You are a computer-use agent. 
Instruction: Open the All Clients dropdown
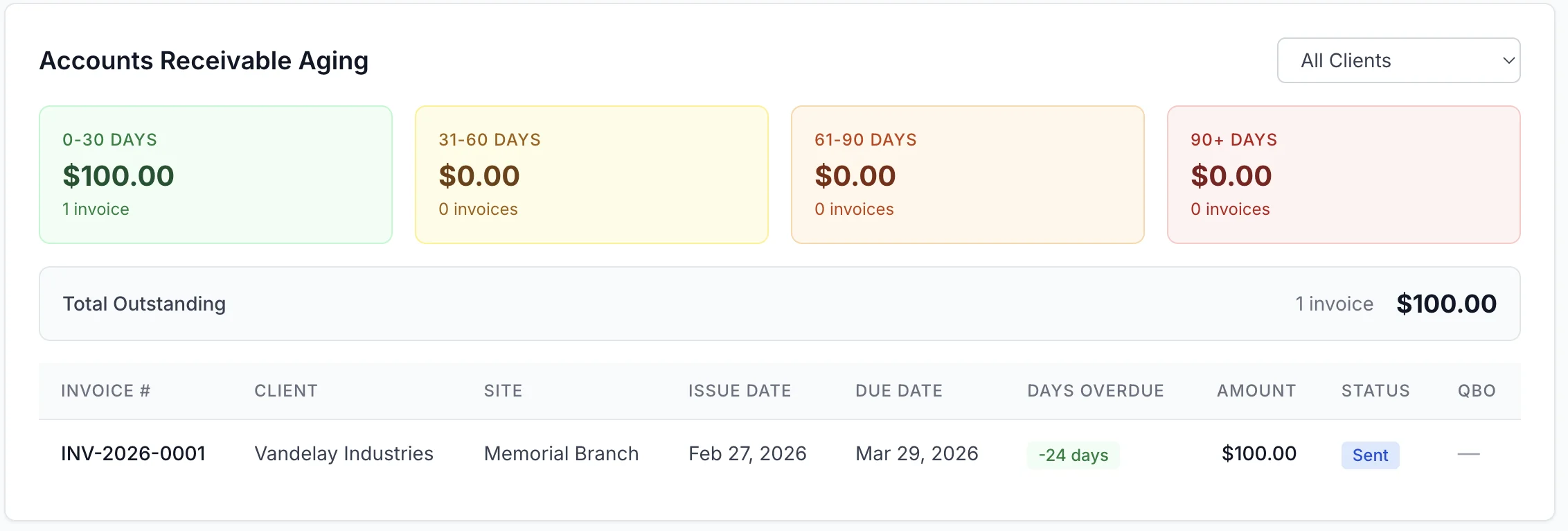pos(1398,60)
